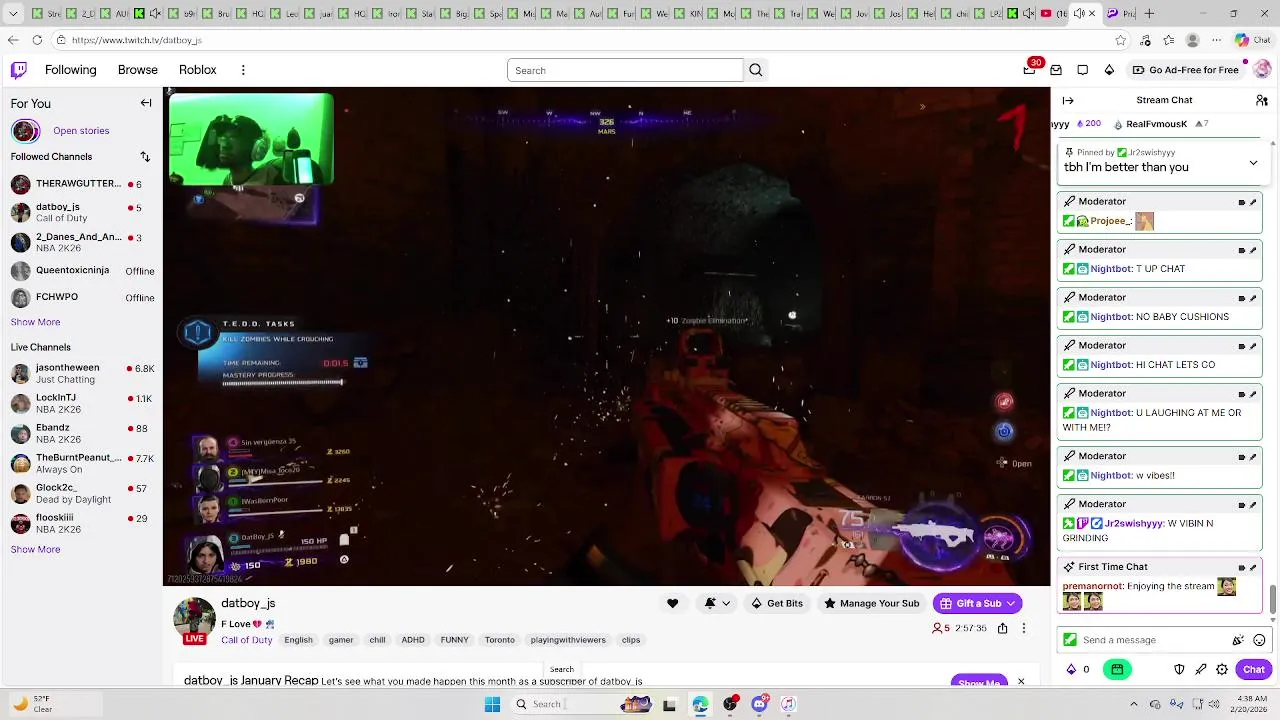
Task: Open the Whispers inbox envelope icon
Action: (1056, 70)
